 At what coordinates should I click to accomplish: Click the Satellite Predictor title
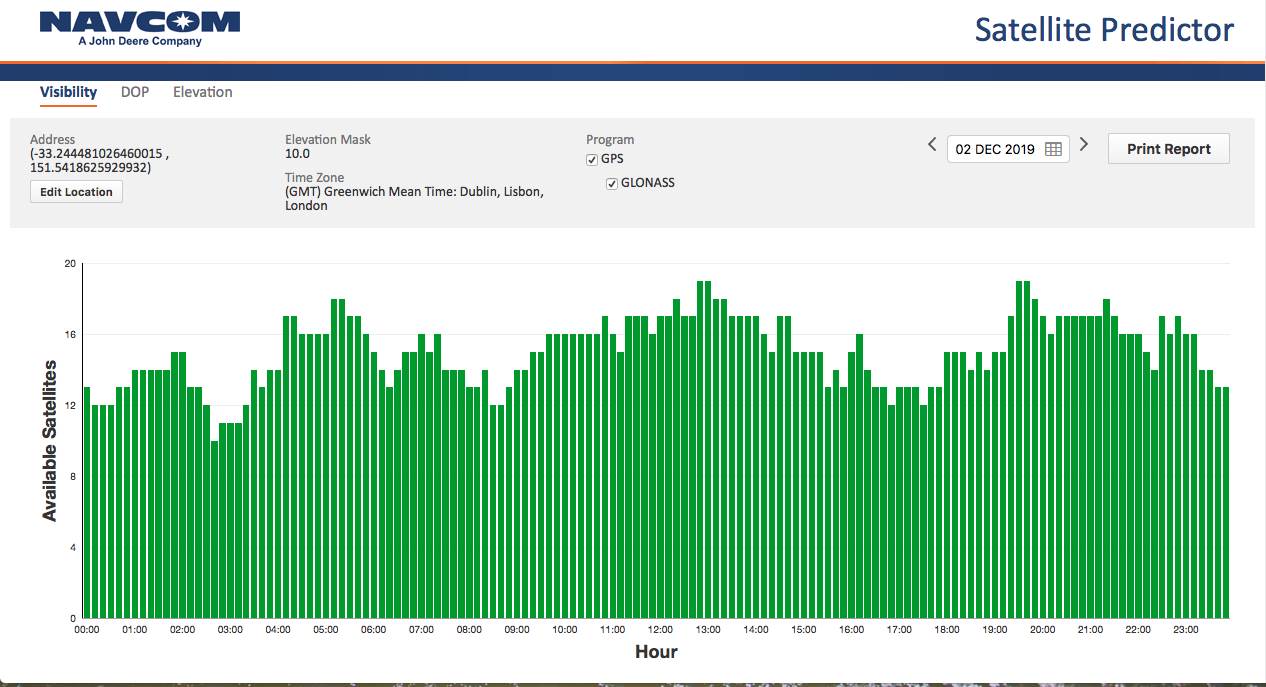tap(1104, 30)
